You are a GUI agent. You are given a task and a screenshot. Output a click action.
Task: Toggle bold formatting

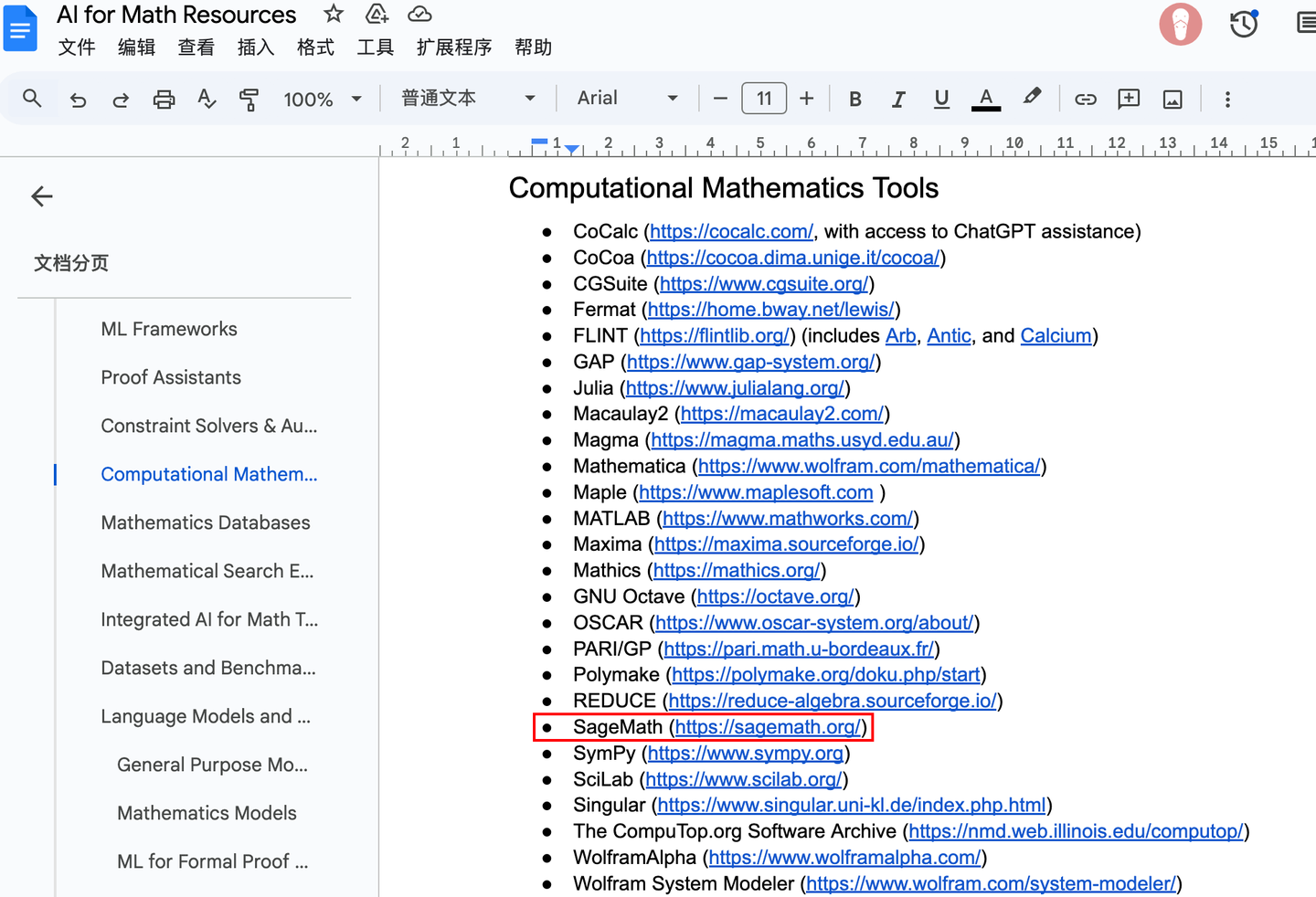point(854,98)
